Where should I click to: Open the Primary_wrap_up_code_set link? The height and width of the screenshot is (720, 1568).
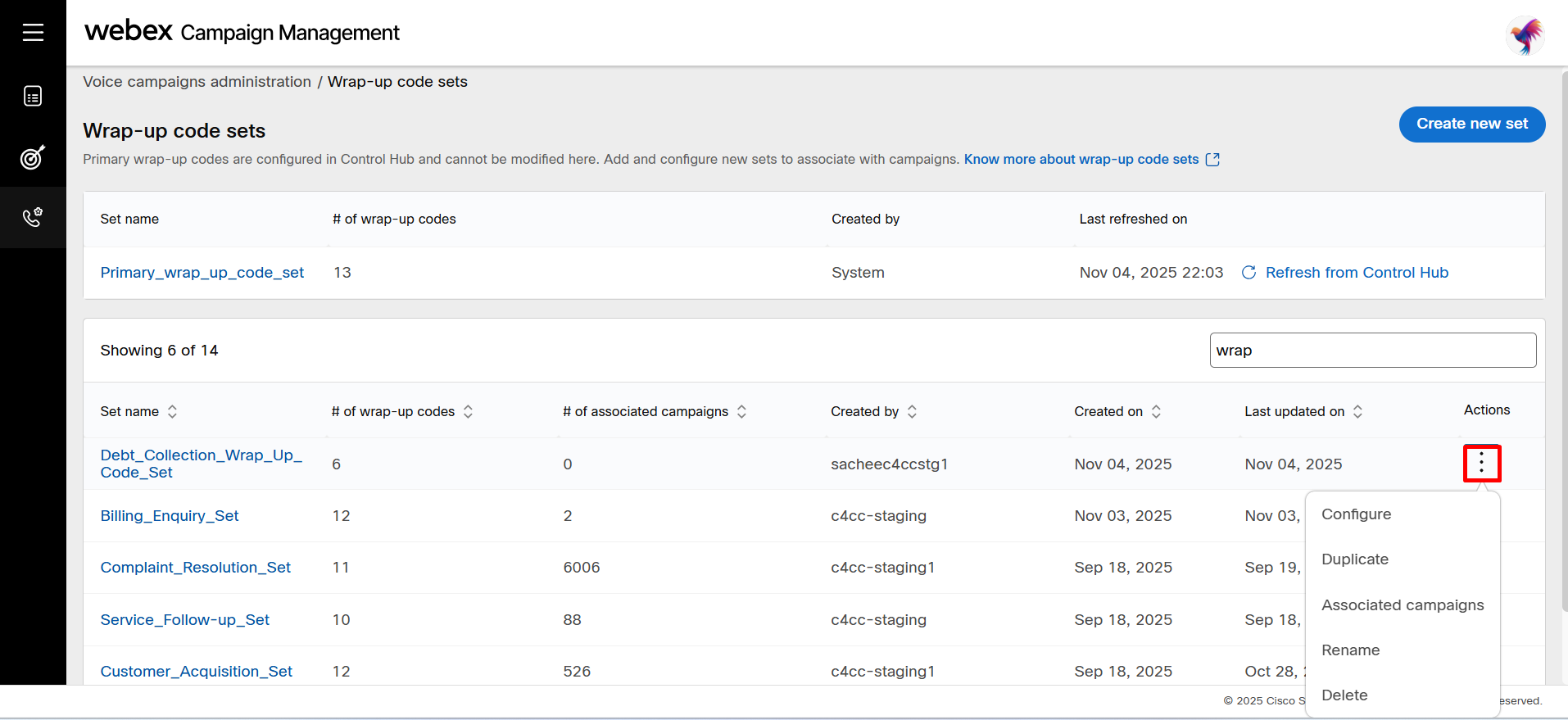pos(202,273)
